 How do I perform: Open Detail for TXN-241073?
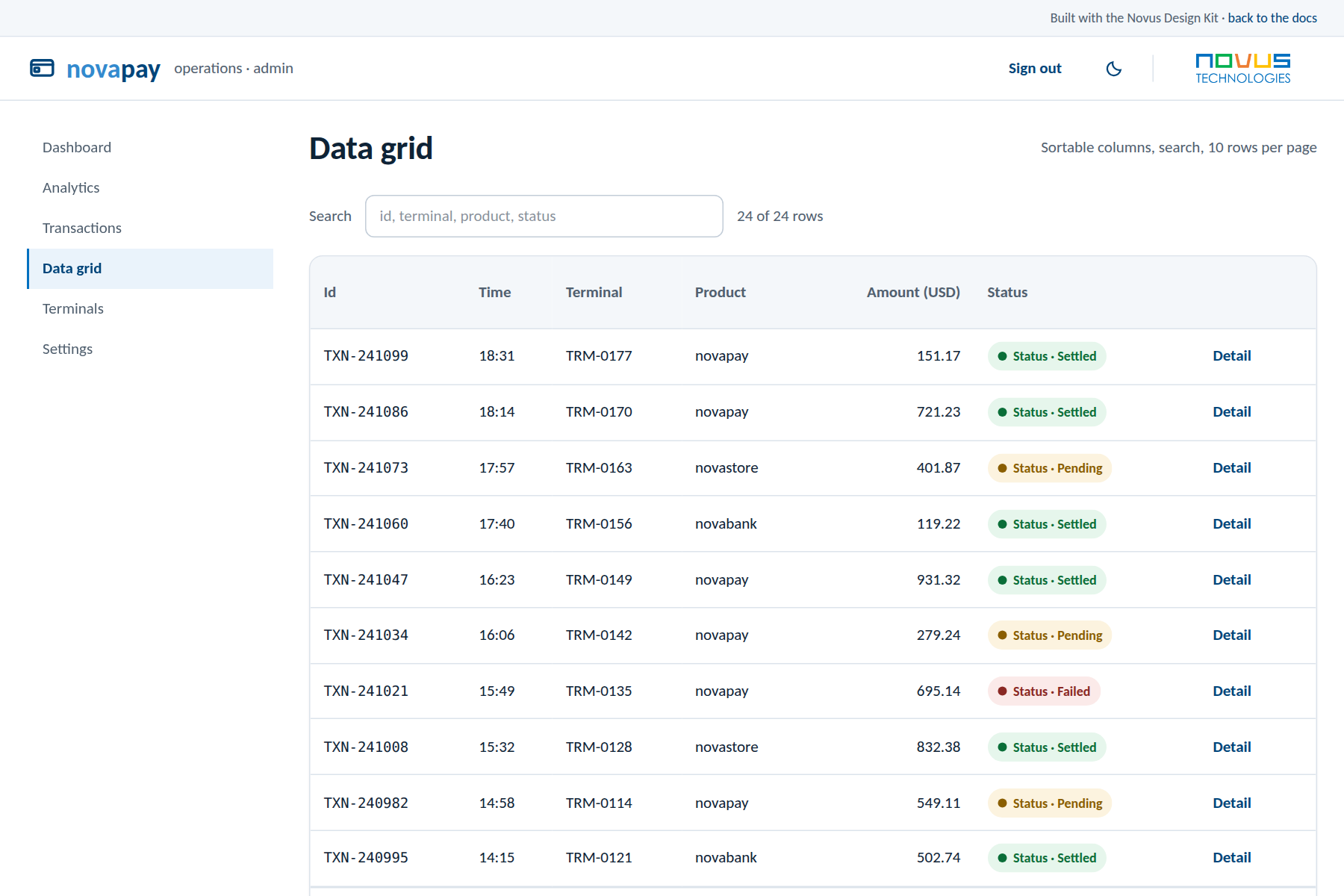click(1231, 468)
